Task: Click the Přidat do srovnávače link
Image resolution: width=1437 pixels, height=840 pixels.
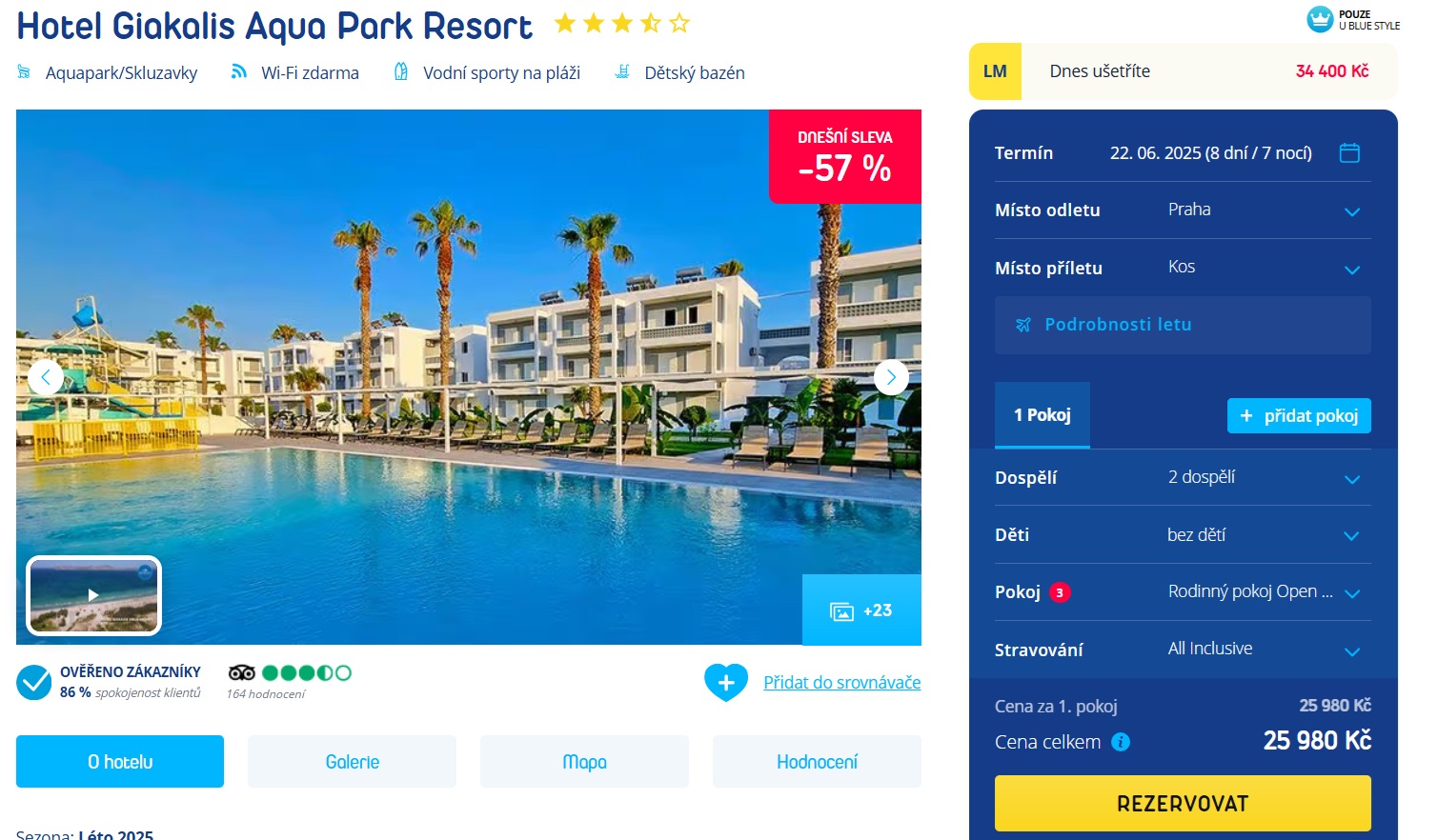Action: pyautogui.click(x=842, y=682)
